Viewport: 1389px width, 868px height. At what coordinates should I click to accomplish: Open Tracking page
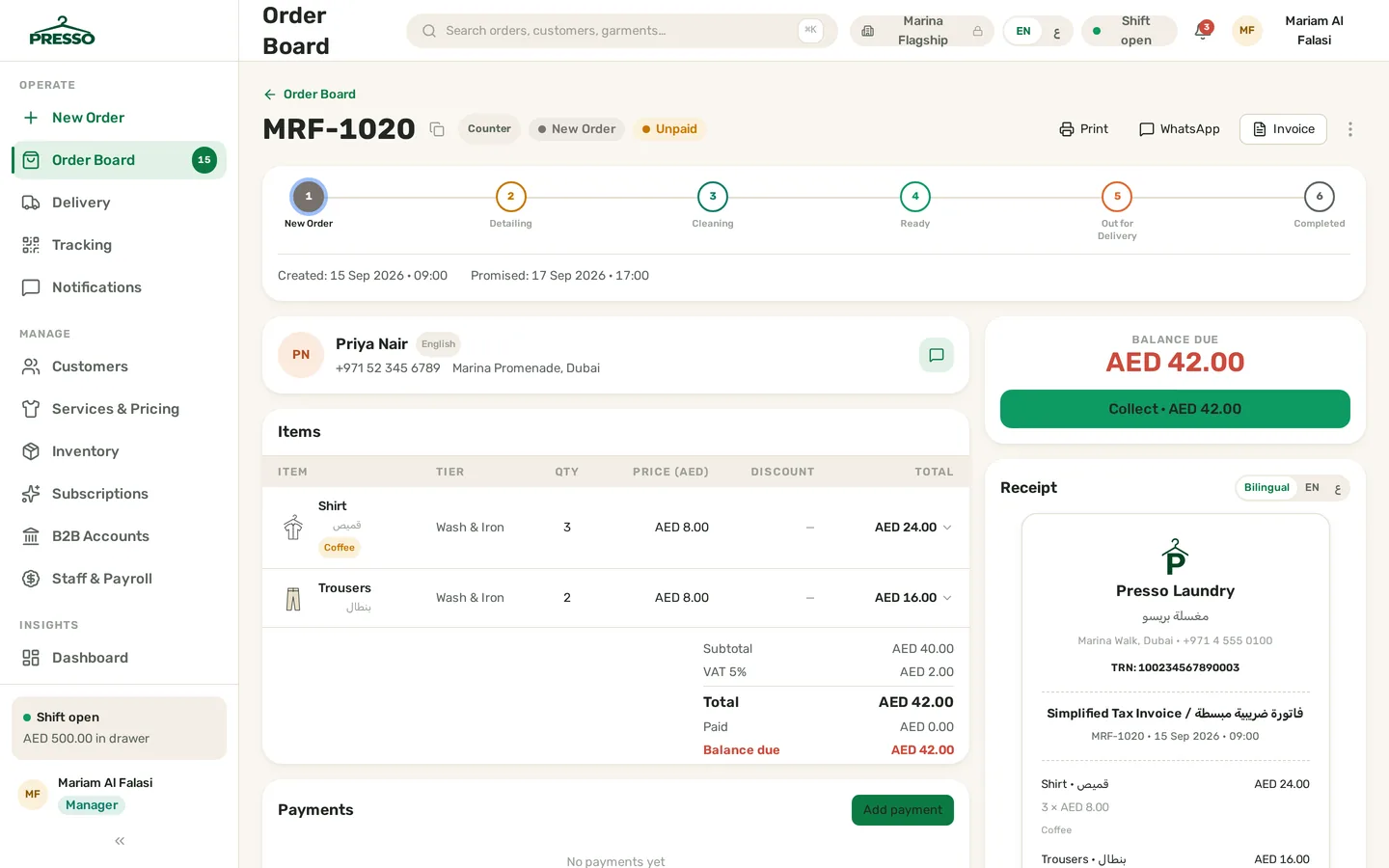coord(119,245)
